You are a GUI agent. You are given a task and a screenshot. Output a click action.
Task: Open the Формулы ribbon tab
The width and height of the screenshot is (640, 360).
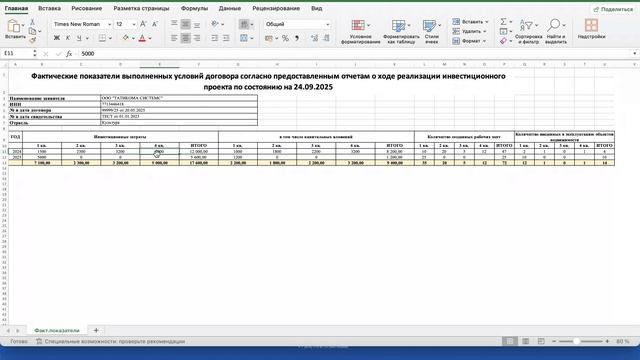194,8
